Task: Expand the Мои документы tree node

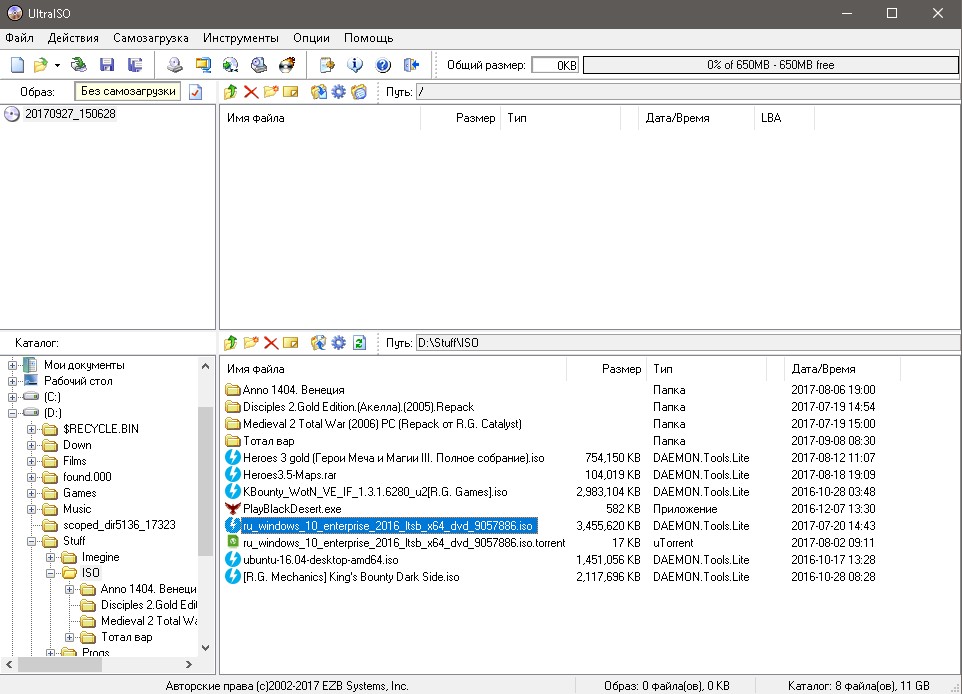Action: (x=12, y=365)
